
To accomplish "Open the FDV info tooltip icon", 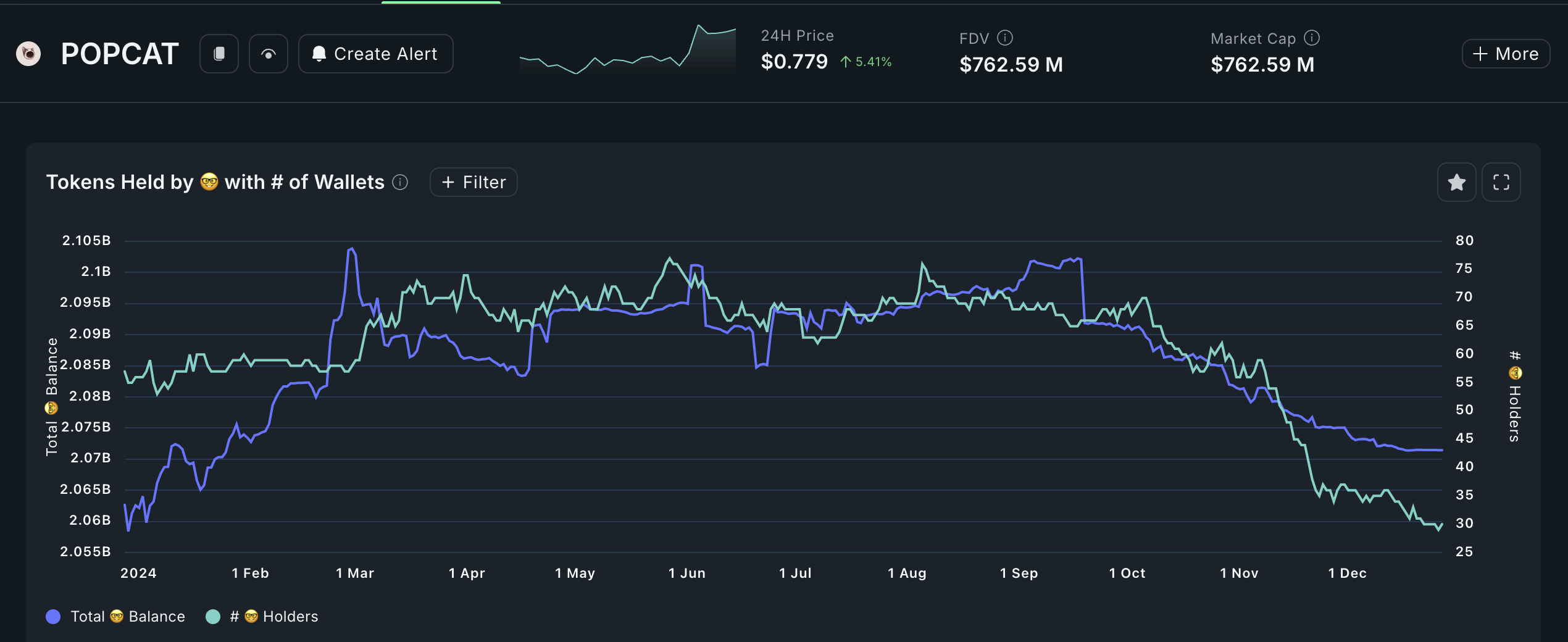I will (x=1005, y=38).
